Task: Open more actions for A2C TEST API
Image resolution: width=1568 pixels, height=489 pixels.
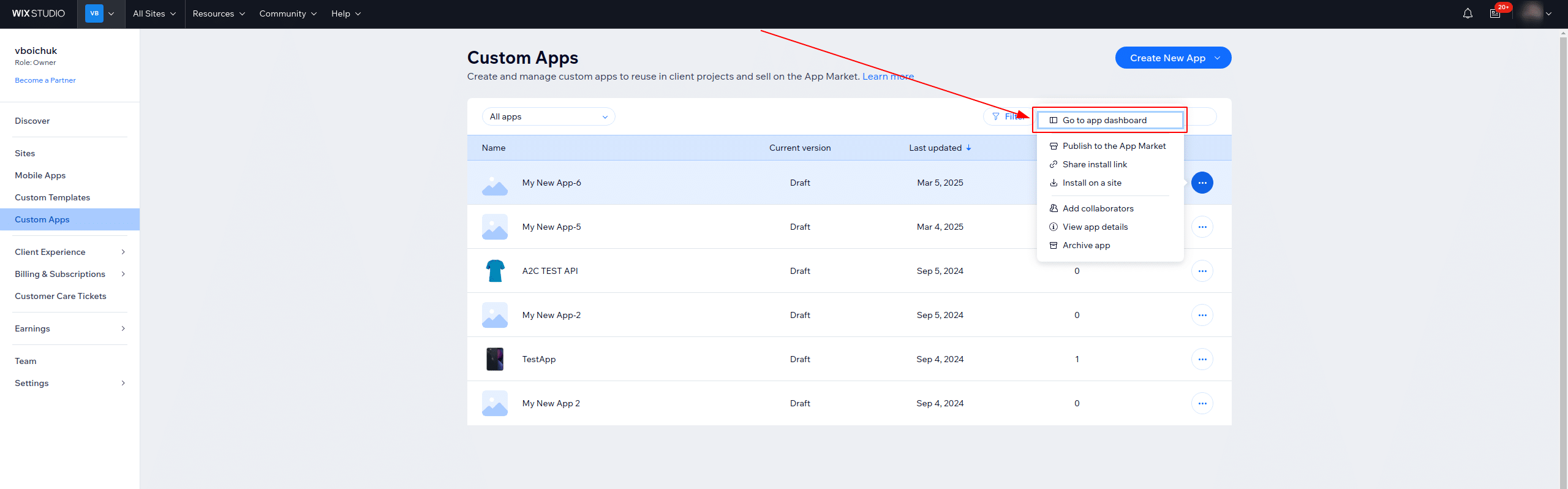Action: coord(1202,271)
